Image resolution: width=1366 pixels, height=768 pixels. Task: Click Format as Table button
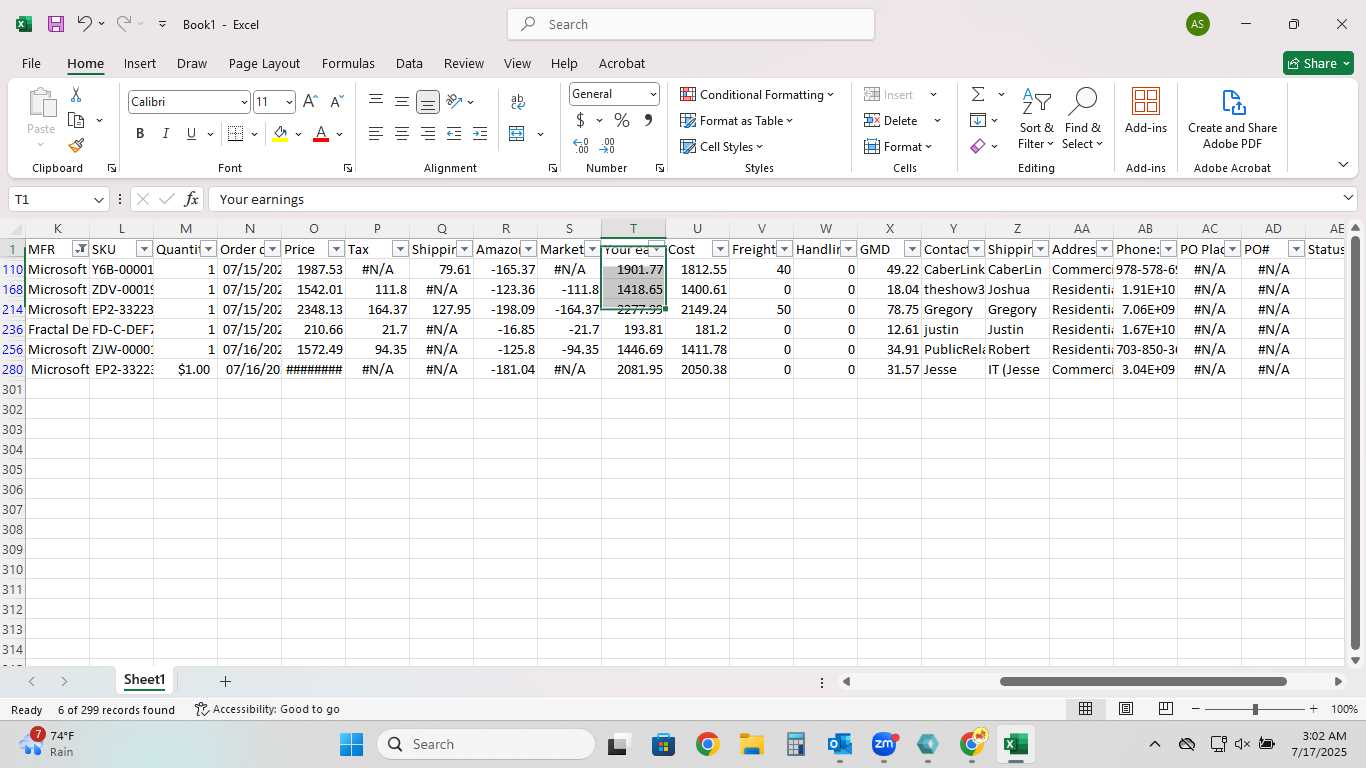737,120
